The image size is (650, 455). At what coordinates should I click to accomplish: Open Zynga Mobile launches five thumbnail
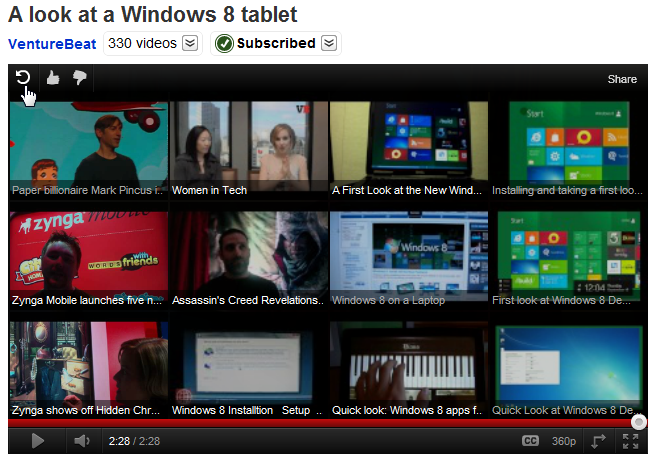pos(89,260)
